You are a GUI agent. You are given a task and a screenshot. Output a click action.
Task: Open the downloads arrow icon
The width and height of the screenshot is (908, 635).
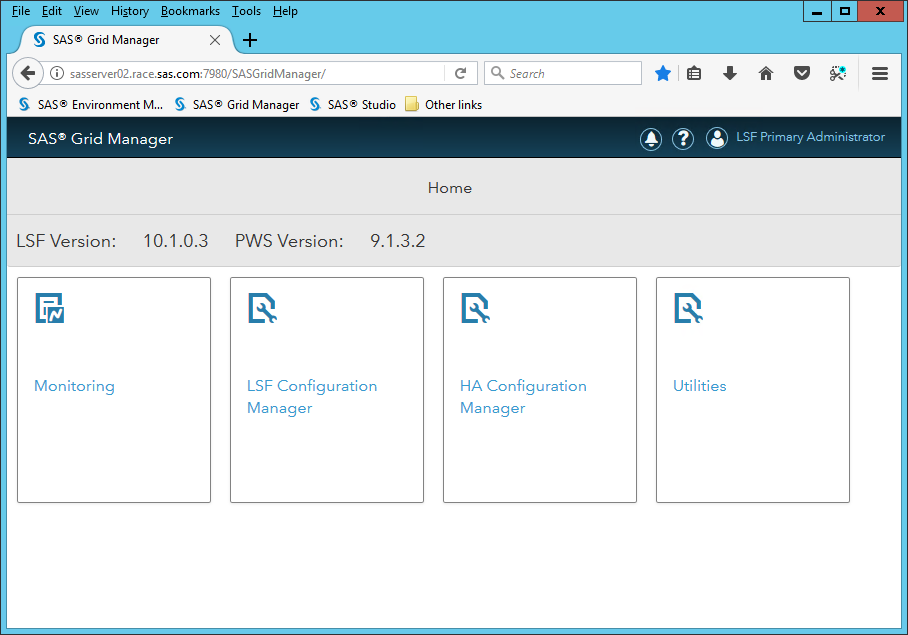click(x=730, y=74)
